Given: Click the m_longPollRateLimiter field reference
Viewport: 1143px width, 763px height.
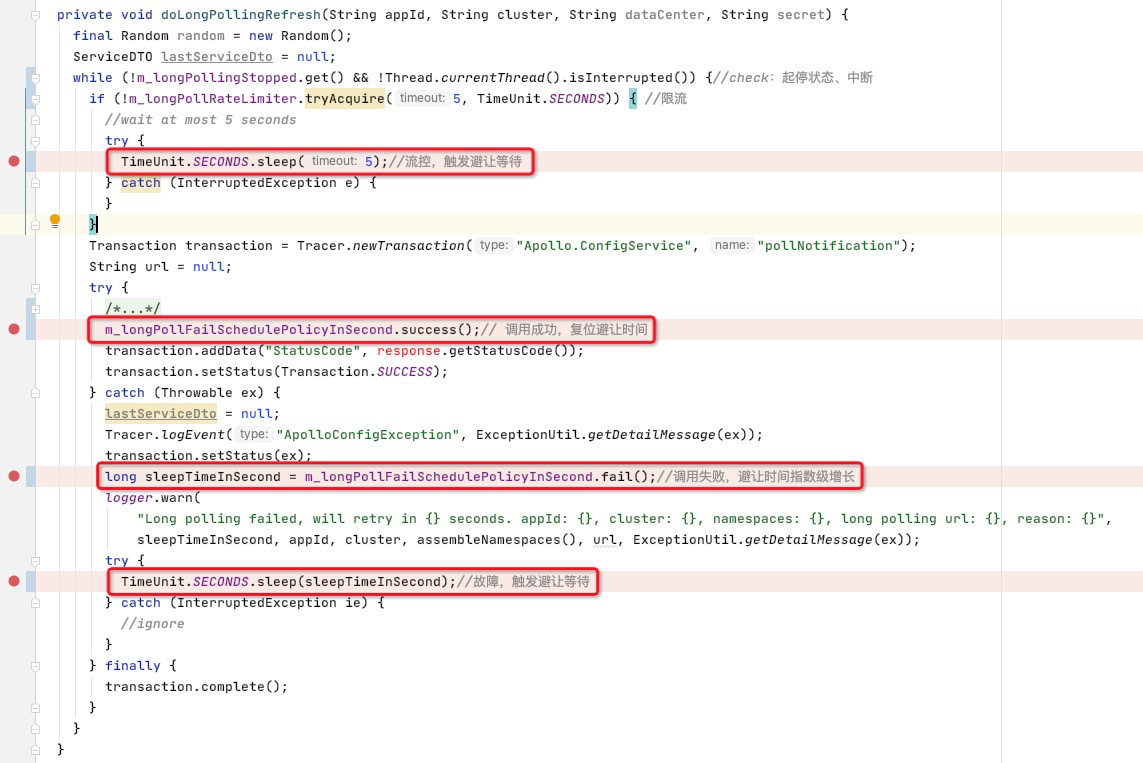Looking at the screenshot, I should tap(213, 98).
